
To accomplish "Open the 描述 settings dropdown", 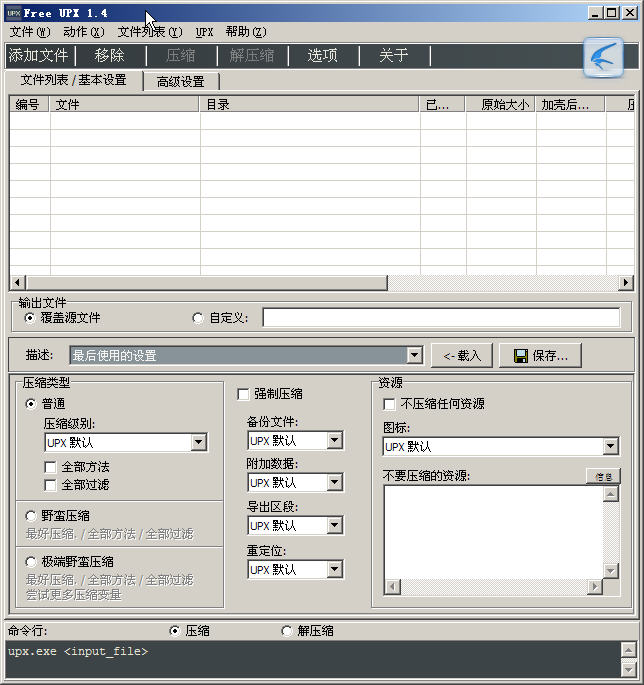I will (414, 355).
